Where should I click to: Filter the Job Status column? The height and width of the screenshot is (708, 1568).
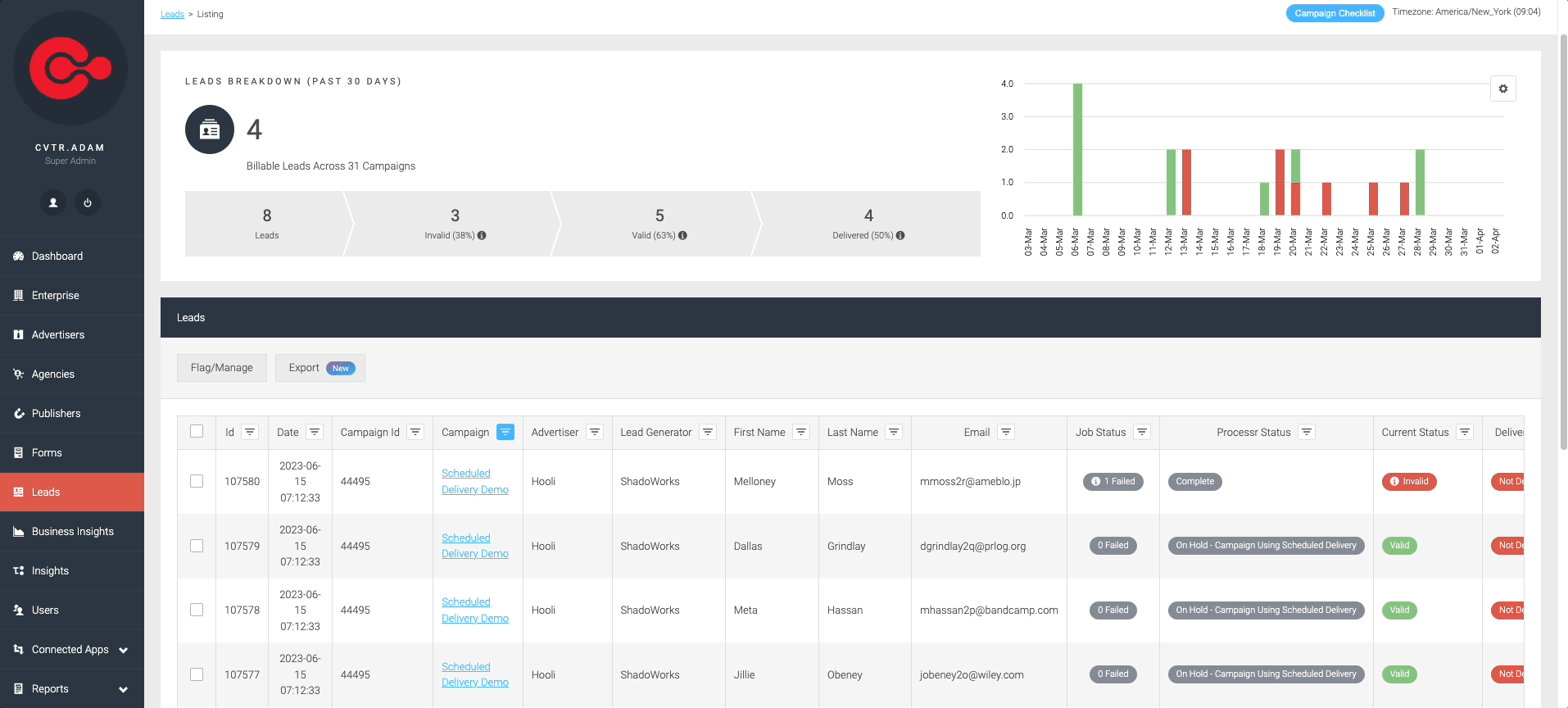(x=1142, y=432)
